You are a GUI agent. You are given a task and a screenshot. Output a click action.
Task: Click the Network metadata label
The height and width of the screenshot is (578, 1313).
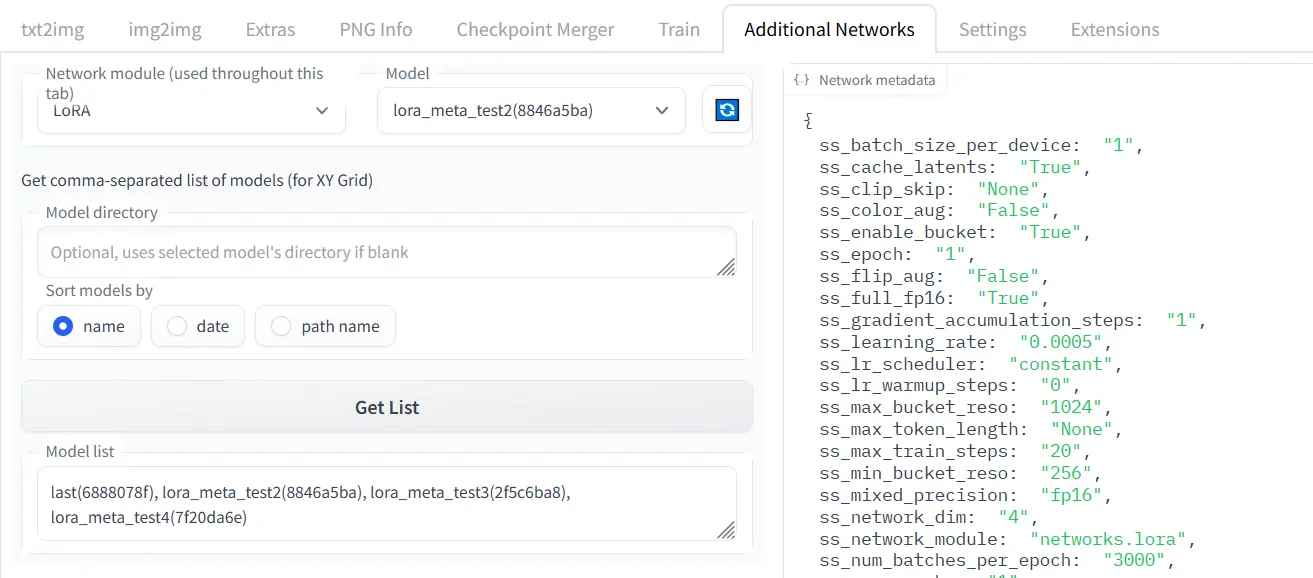click(x=877, y=80)
